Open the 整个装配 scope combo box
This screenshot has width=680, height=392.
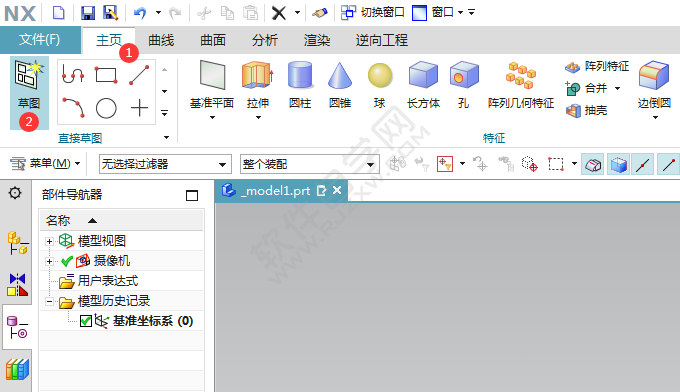pyautogui.click(x=310, y=164)
